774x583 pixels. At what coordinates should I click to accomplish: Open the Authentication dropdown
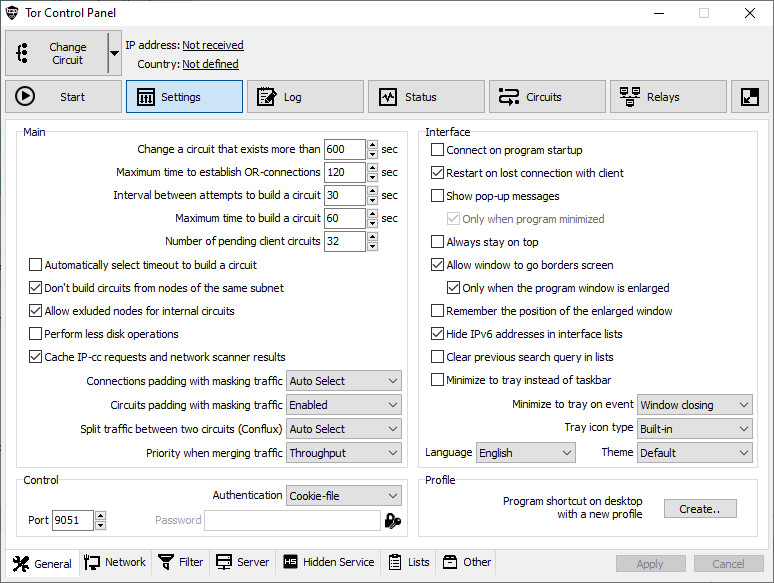(x=344, y=496)
